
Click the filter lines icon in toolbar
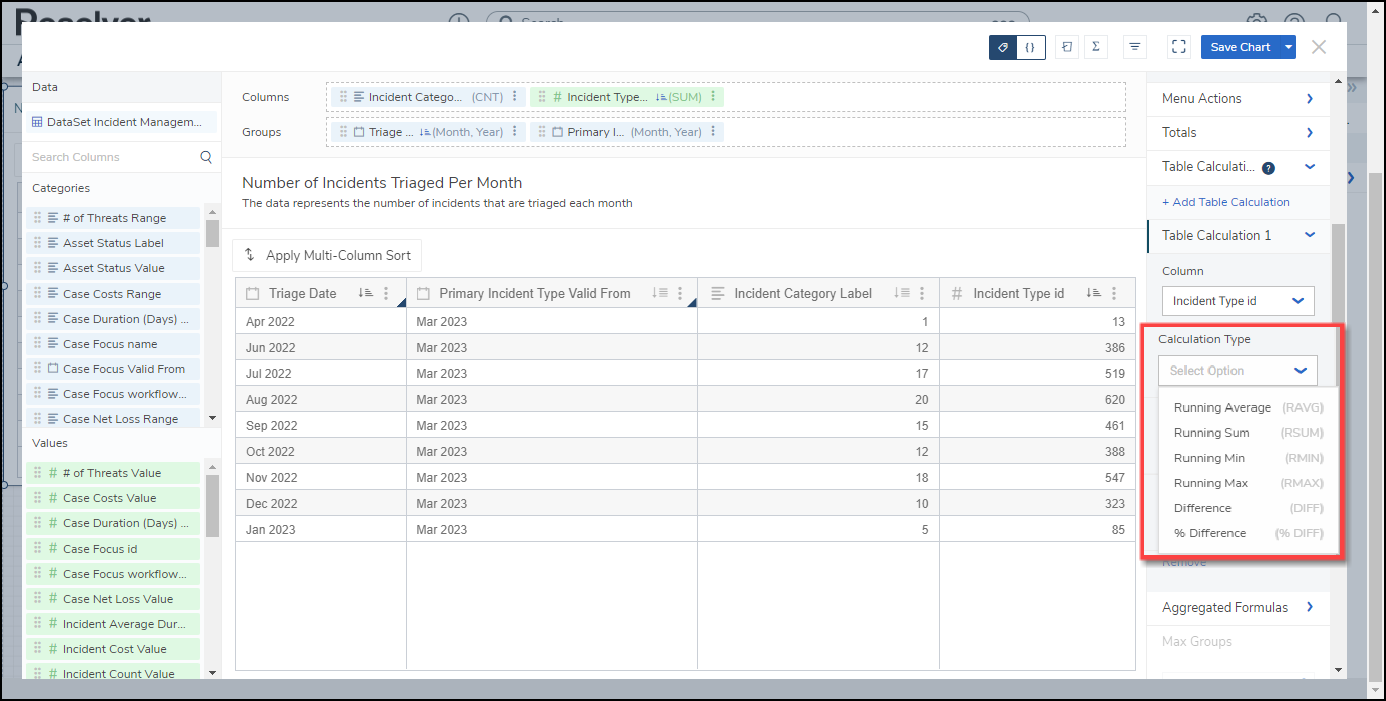(x=1135, y=47)
